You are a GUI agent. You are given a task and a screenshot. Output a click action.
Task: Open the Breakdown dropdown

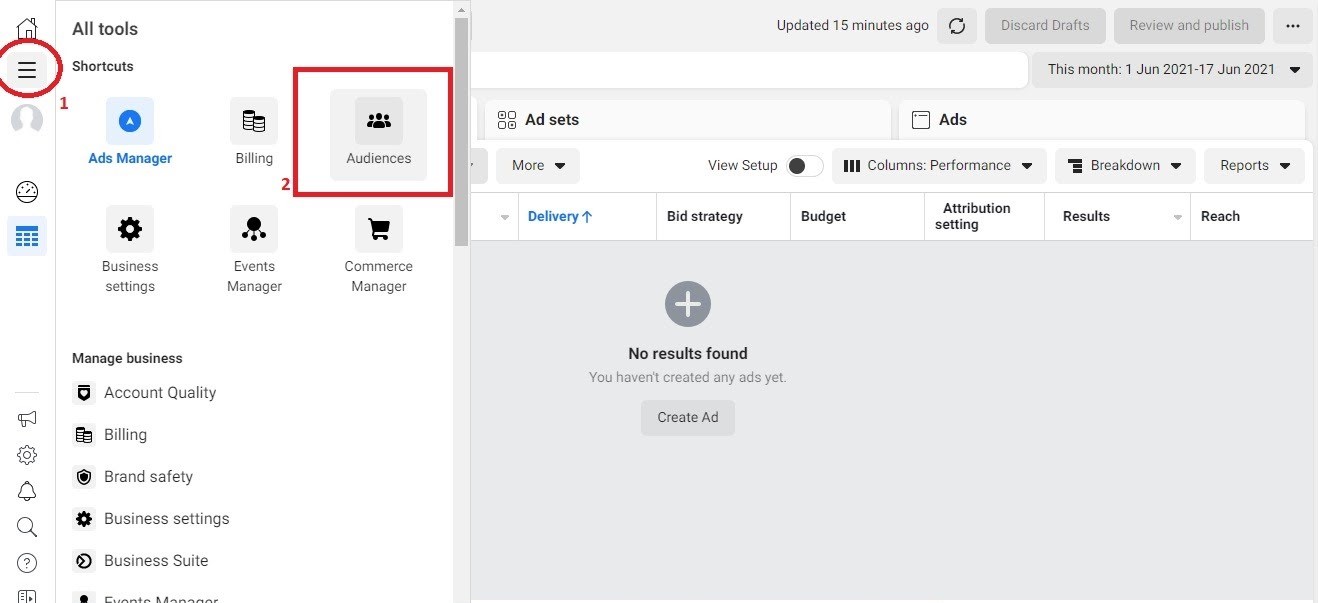coord(1124,166)
